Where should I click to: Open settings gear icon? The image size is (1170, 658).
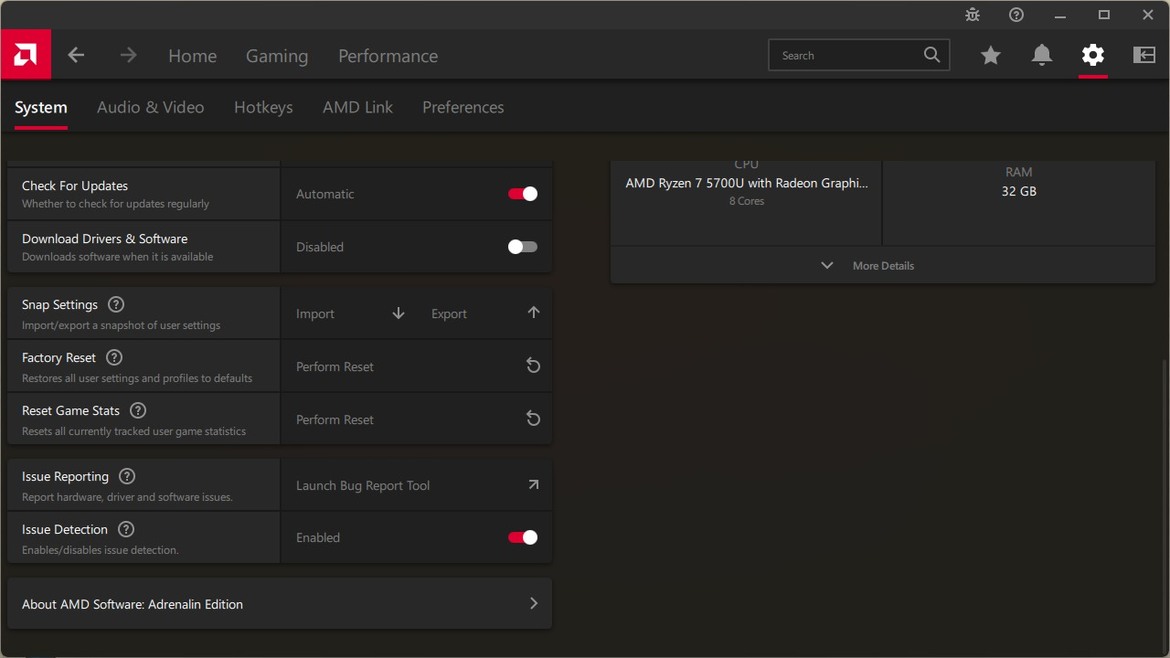click(1092, 54)
